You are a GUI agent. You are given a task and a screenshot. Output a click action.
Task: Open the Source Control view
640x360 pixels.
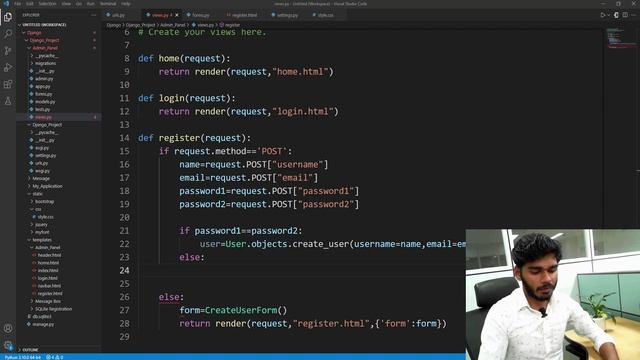coord(8,51)
